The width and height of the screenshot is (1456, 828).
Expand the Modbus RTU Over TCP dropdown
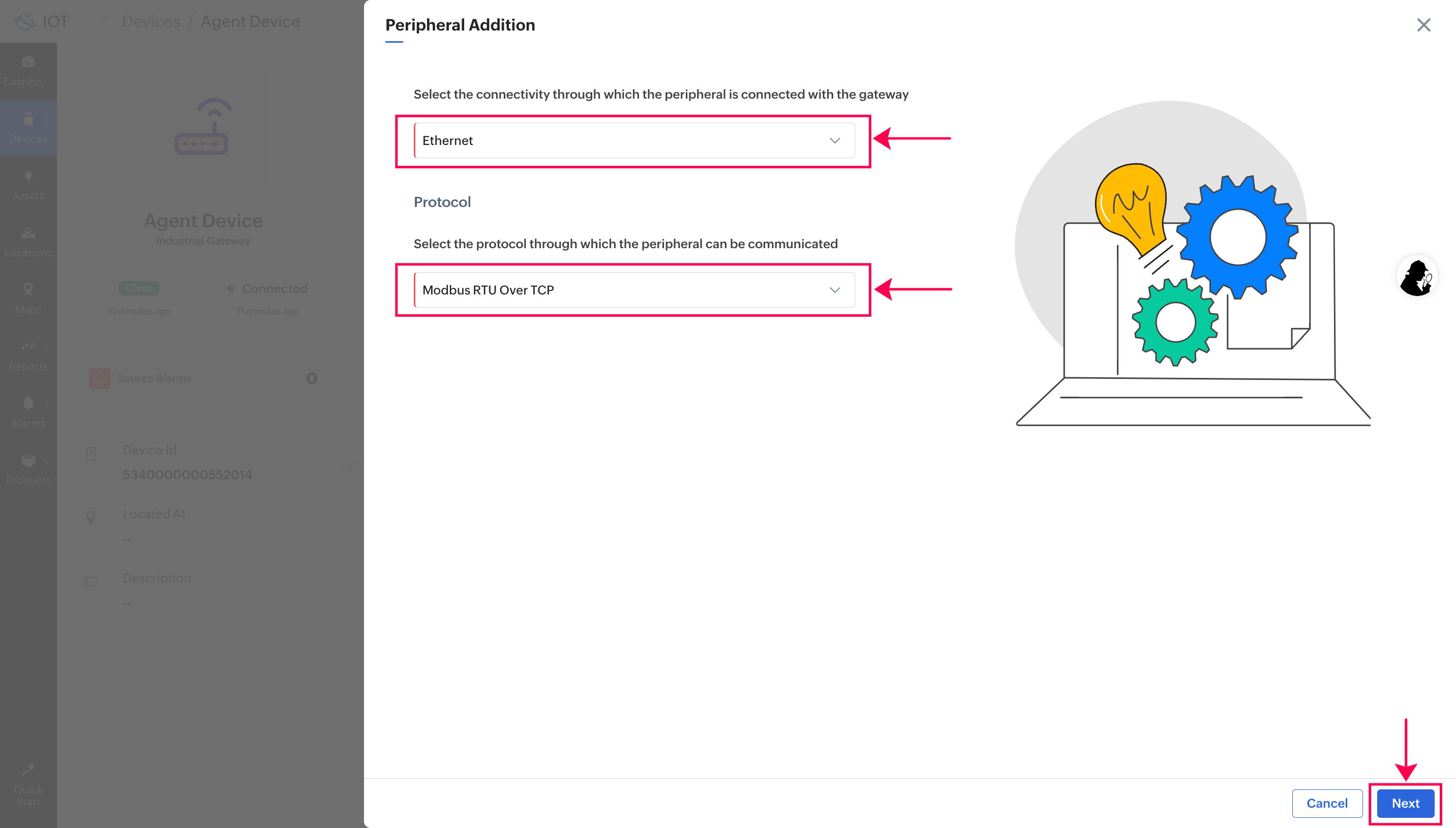(634, 290)
